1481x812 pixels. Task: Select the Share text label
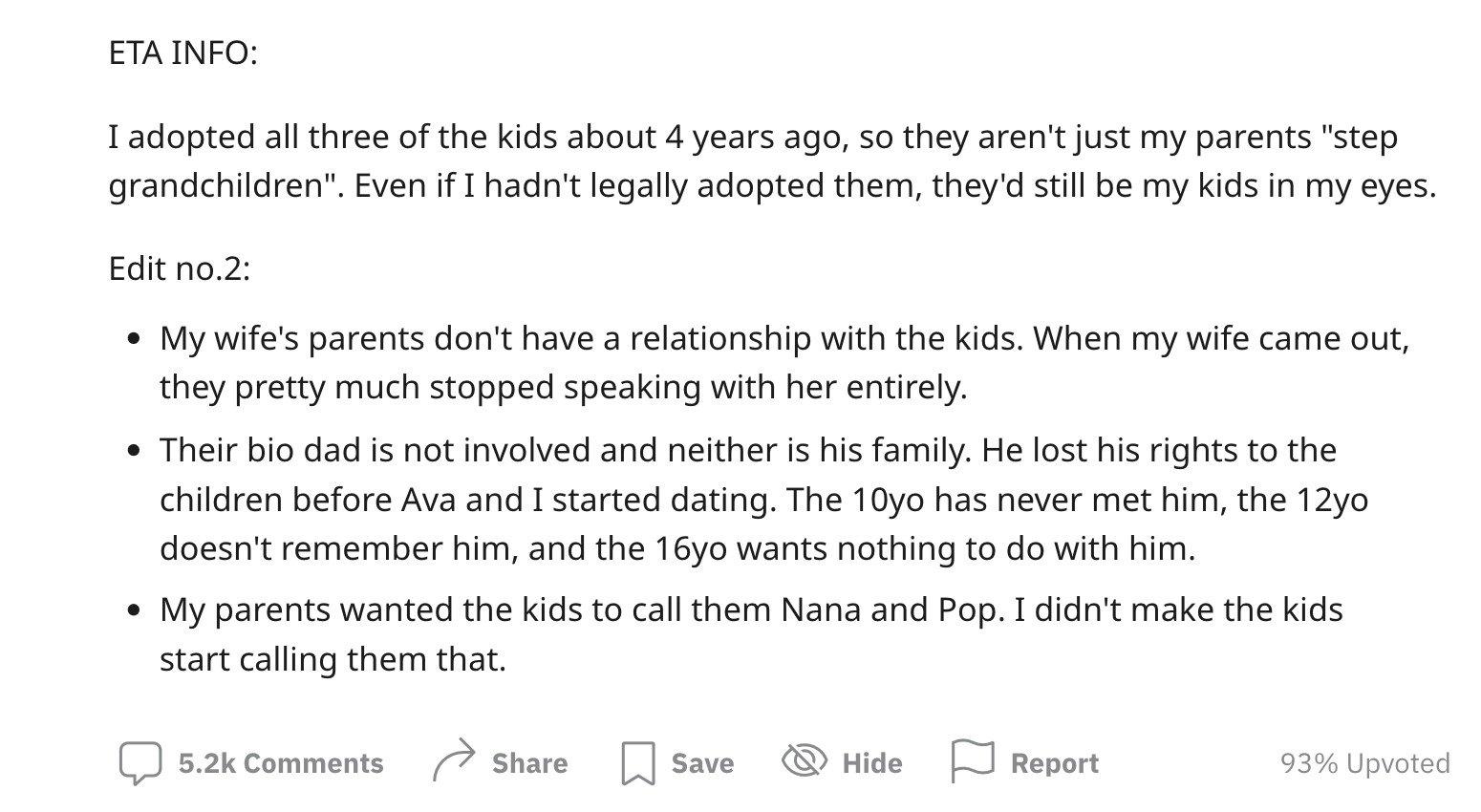tap(529, 763)
